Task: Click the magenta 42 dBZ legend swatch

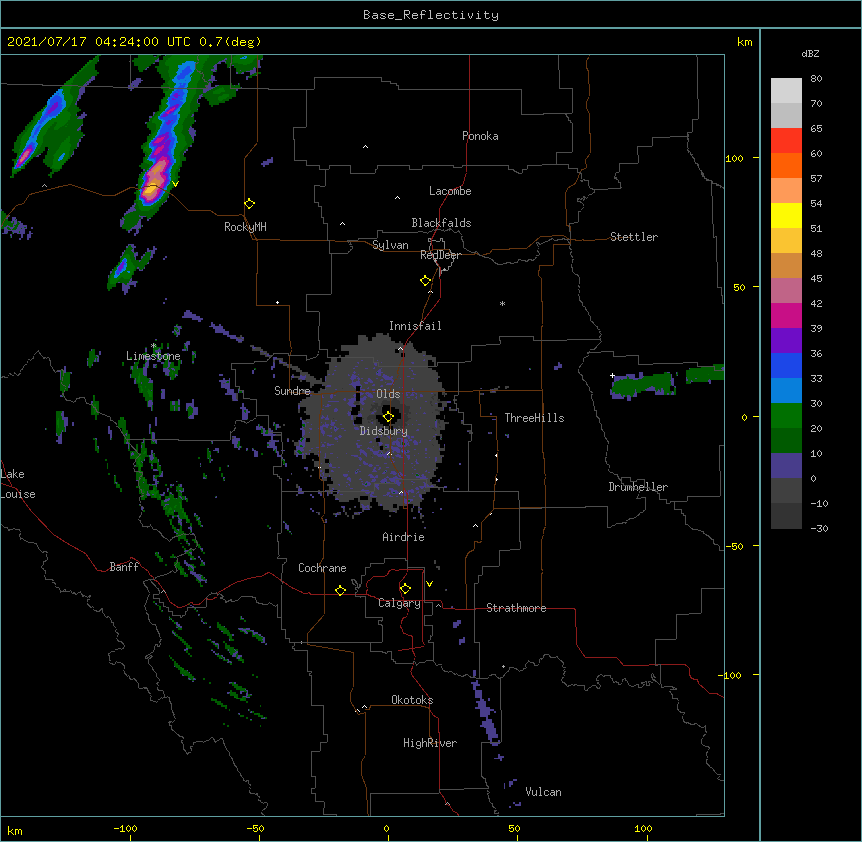Action: coord(786,315)
